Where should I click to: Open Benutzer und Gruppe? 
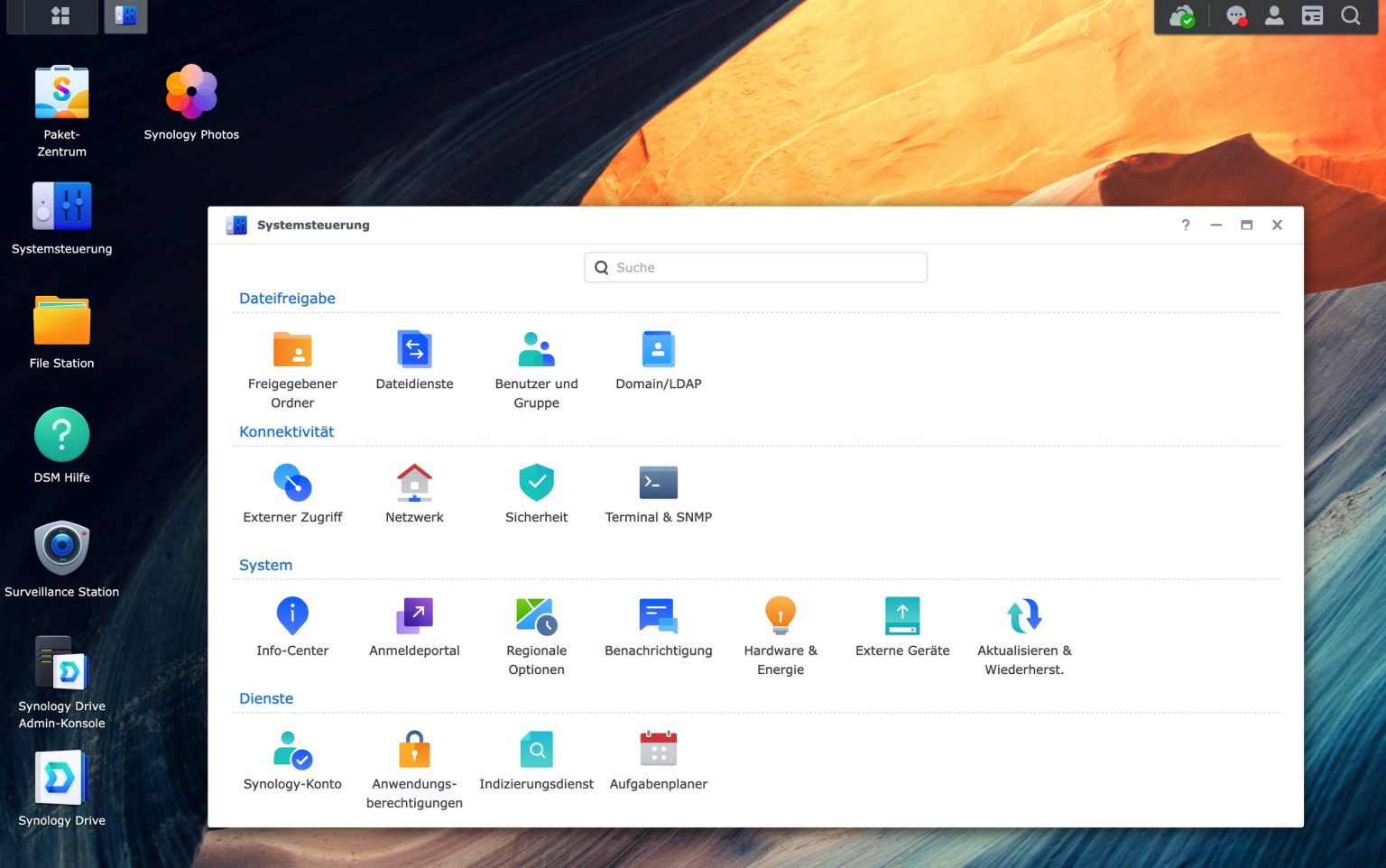pyautogui.click(x=536, y=370)
